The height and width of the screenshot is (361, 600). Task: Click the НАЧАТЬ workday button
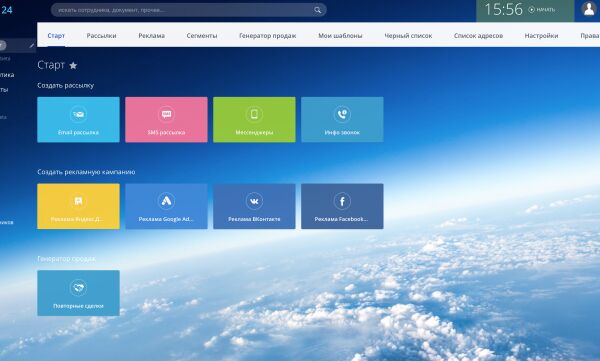point(541,10)
